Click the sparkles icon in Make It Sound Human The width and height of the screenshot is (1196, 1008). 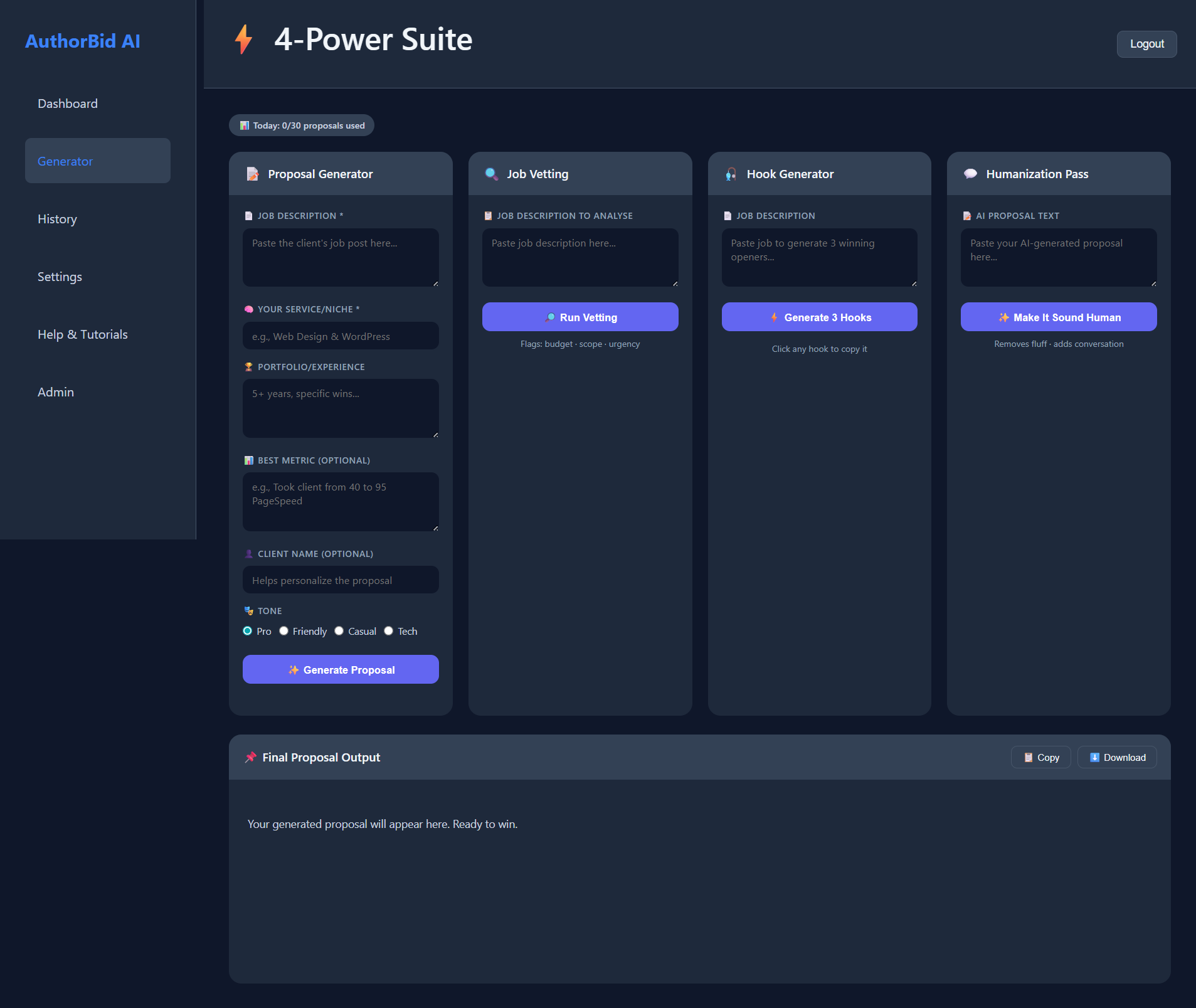point(1004,317)
